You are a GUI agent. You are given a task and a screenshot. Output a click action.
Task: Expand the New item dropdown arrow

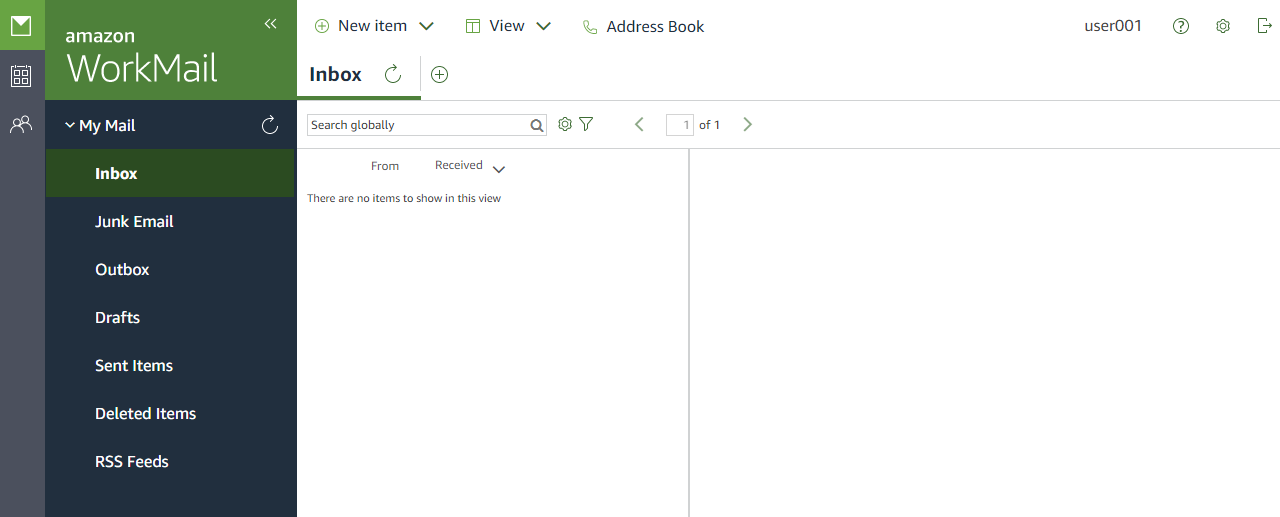(426, 26)
